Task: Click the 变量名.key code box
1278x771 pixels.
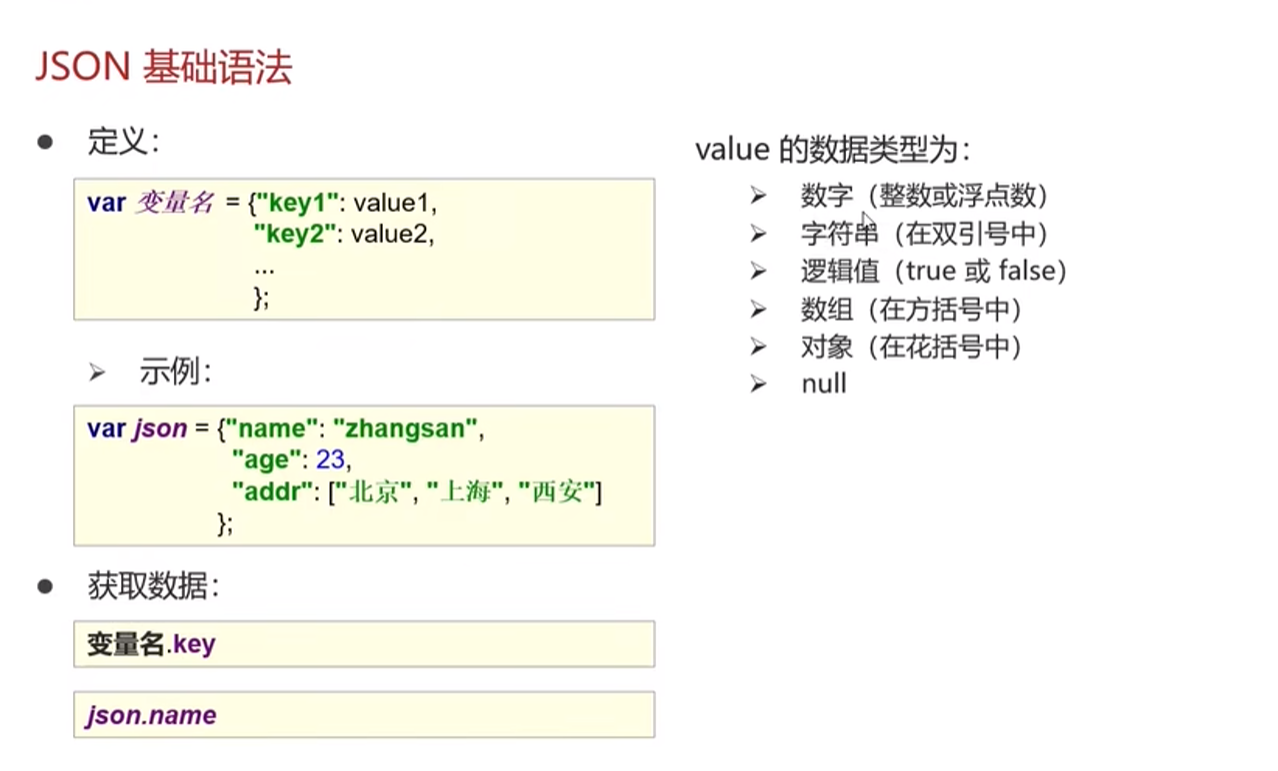Action: click(x=364, y=644)
